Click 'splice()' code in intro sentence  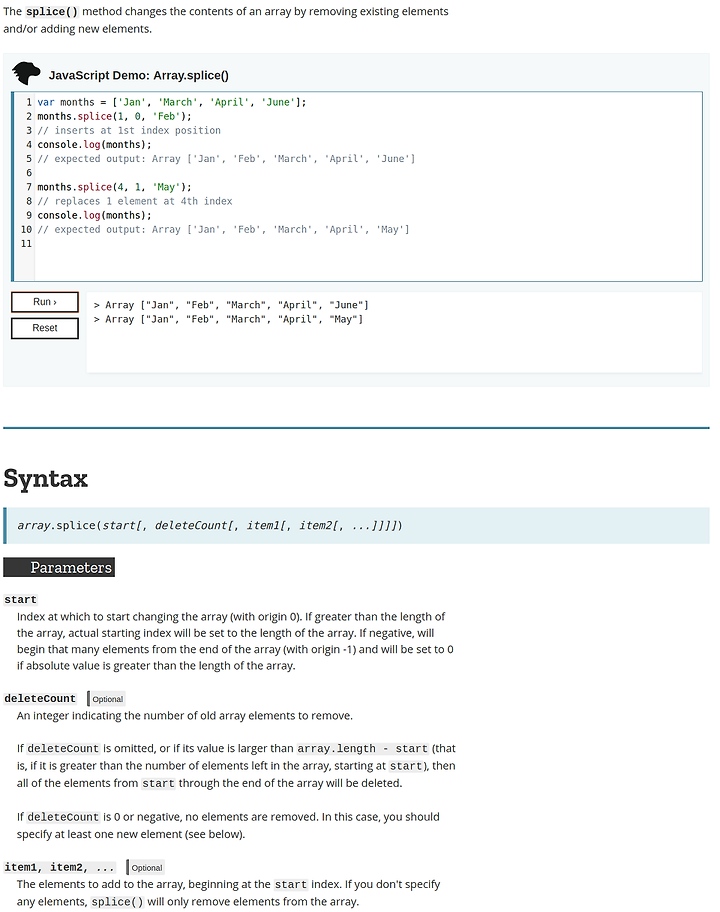tap(52, 12)
